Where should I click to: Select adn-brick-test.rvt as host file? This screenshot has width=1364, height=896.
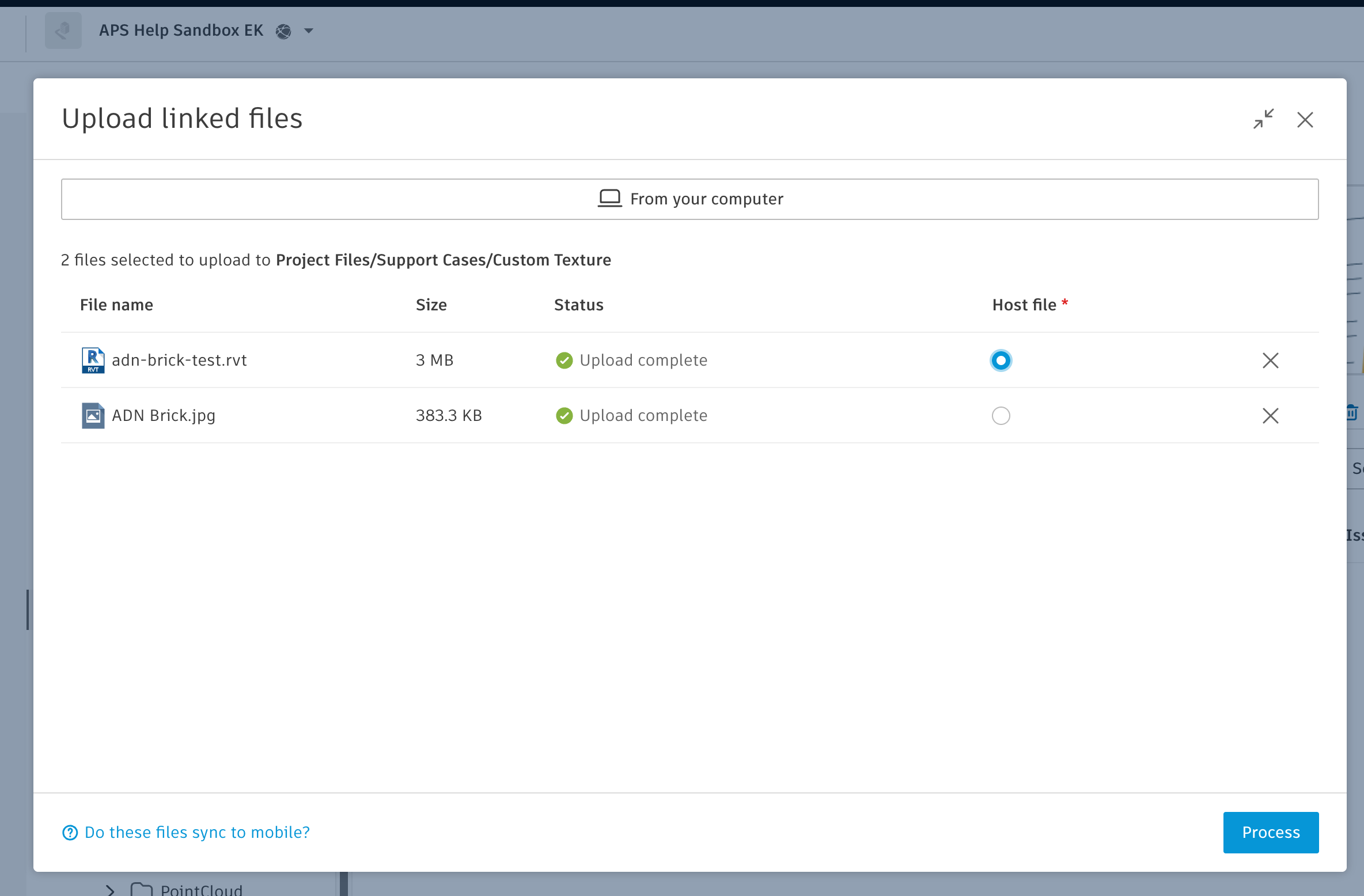1001,360
